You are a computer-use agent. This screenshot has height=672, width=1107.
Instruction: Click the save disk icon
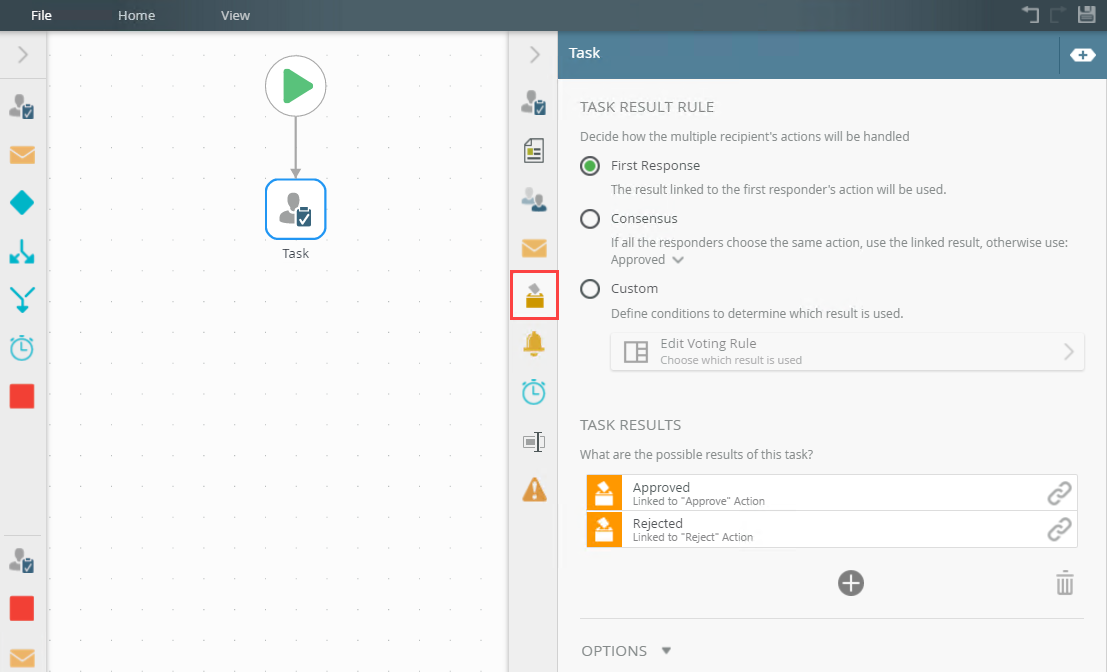[1087, 14]
